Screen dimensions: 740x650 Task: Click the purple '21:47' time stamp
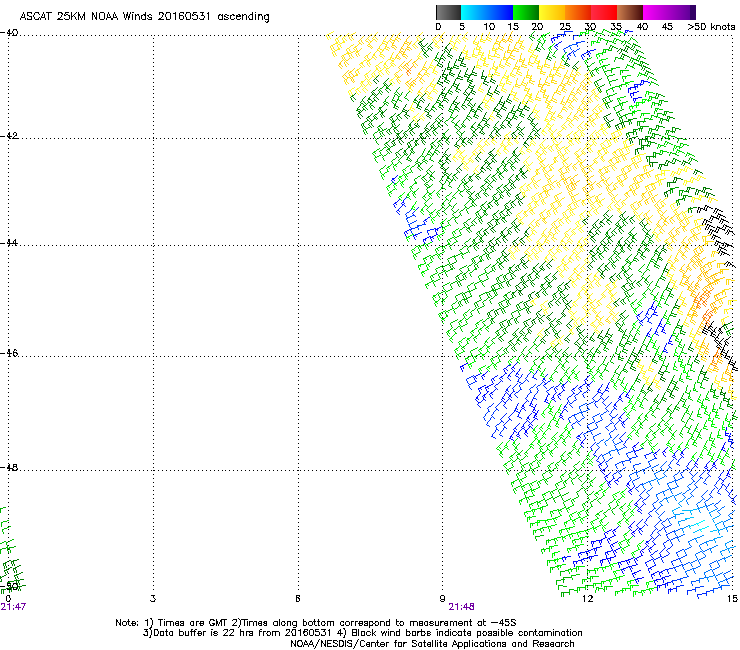click(x=13, y=607)
